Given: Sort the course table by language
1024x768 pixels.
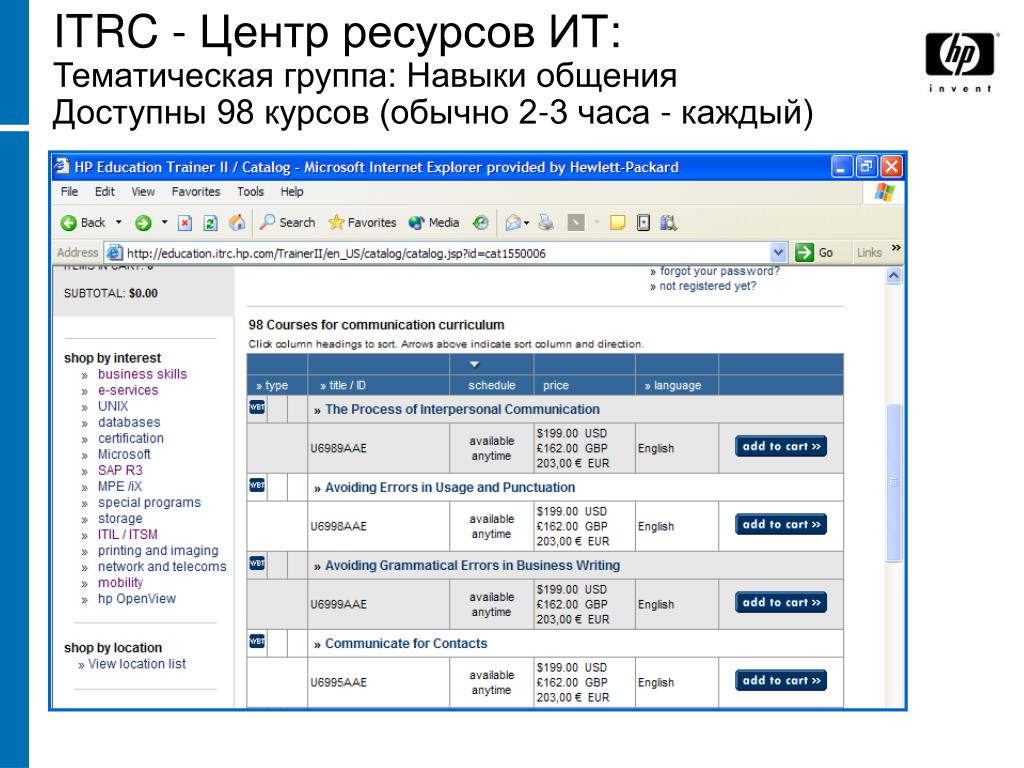Looking at the screenshot, I should coord(677,385).
